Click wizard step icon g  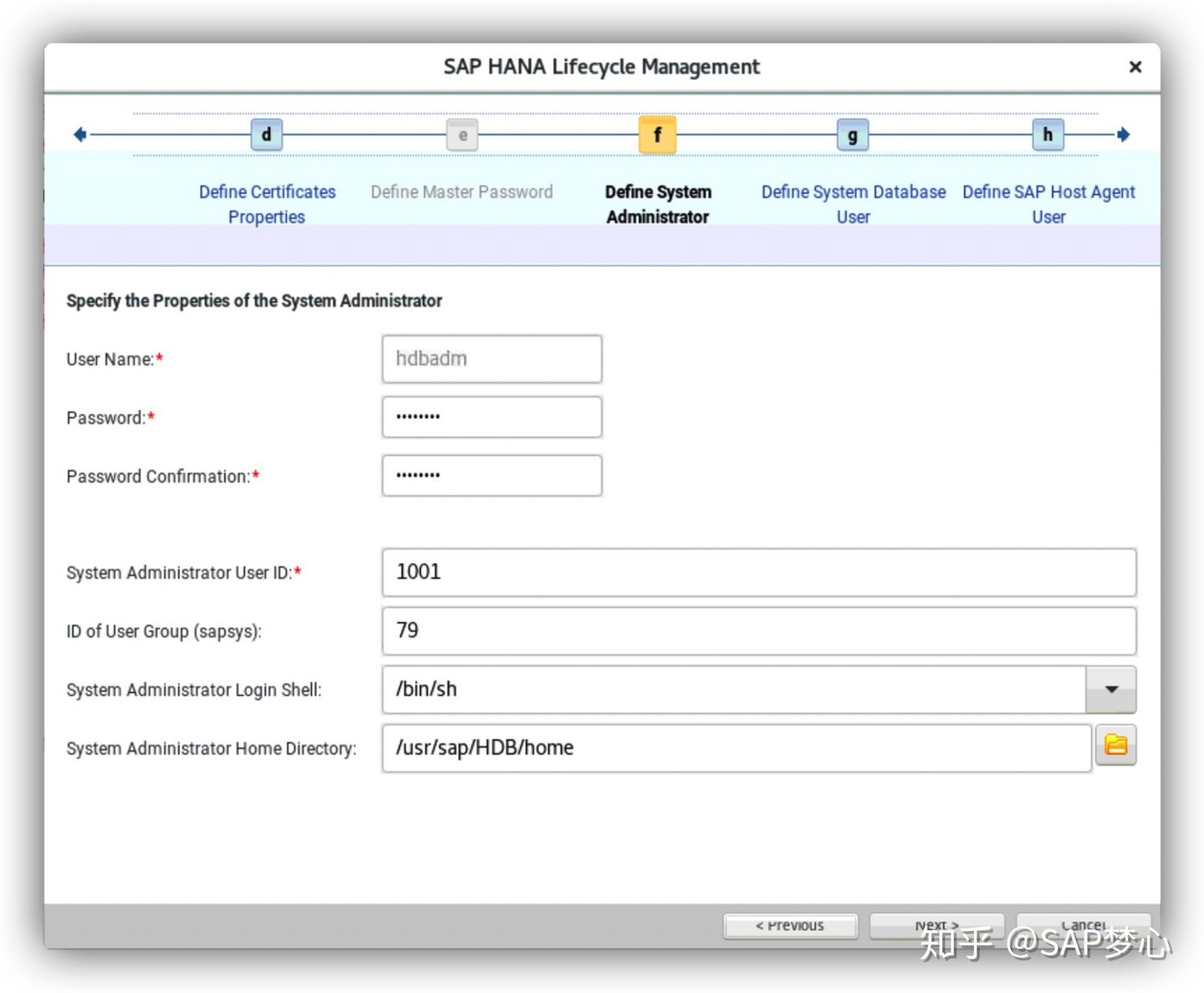point(853,135)
